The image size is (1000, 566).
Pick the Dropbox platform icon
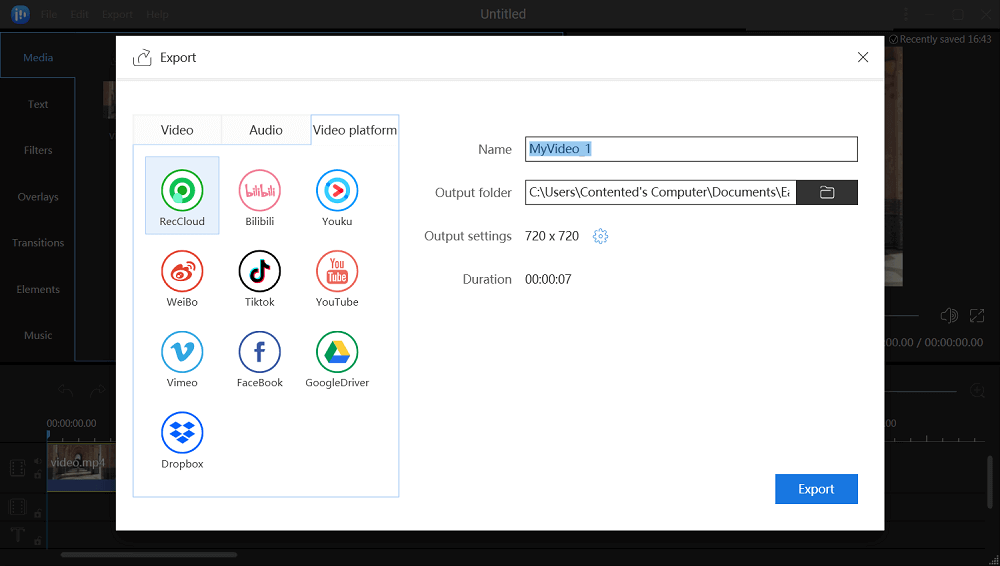(x=182, y=434)
